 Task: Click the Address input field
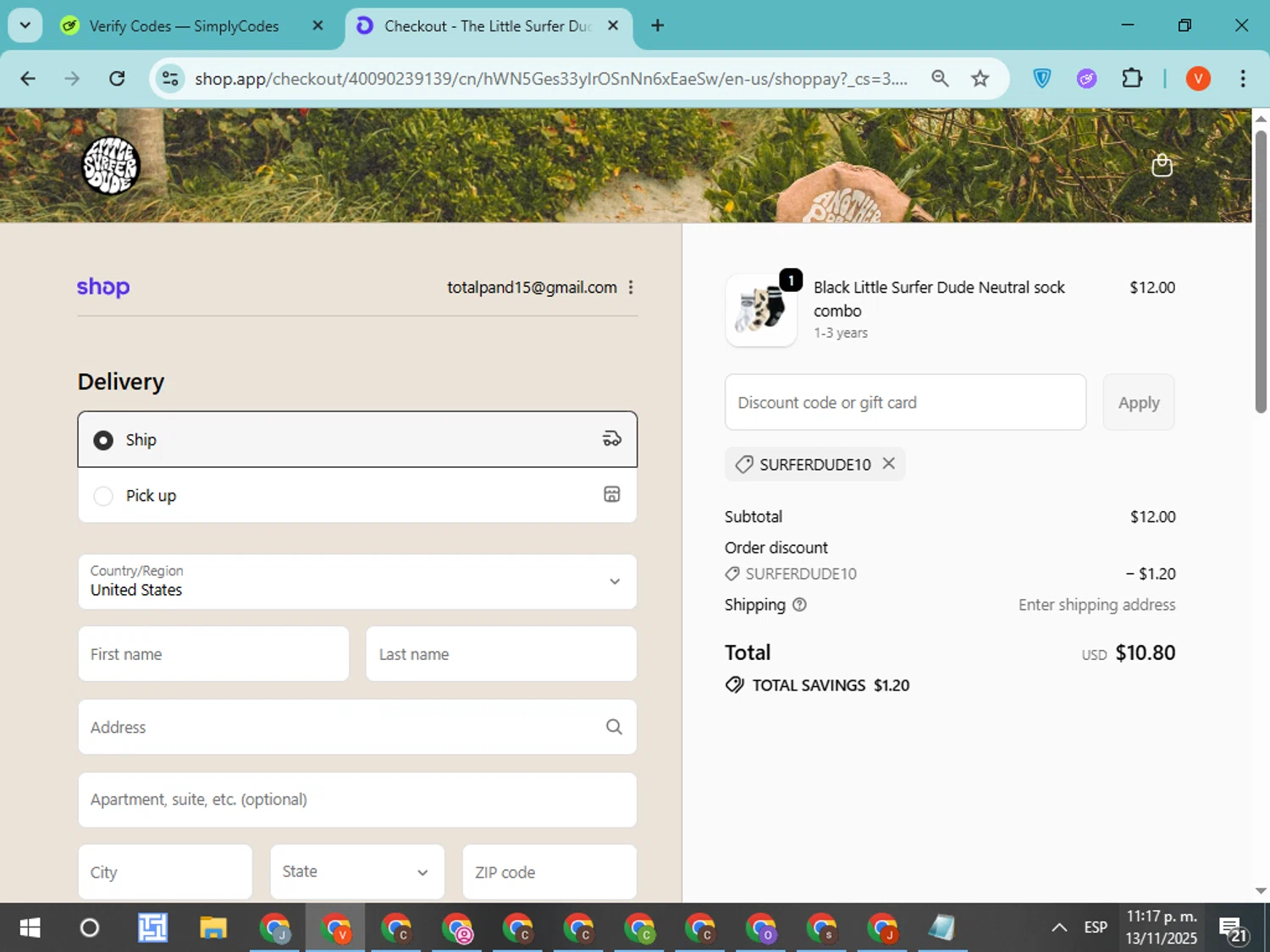tap(357, 727)
